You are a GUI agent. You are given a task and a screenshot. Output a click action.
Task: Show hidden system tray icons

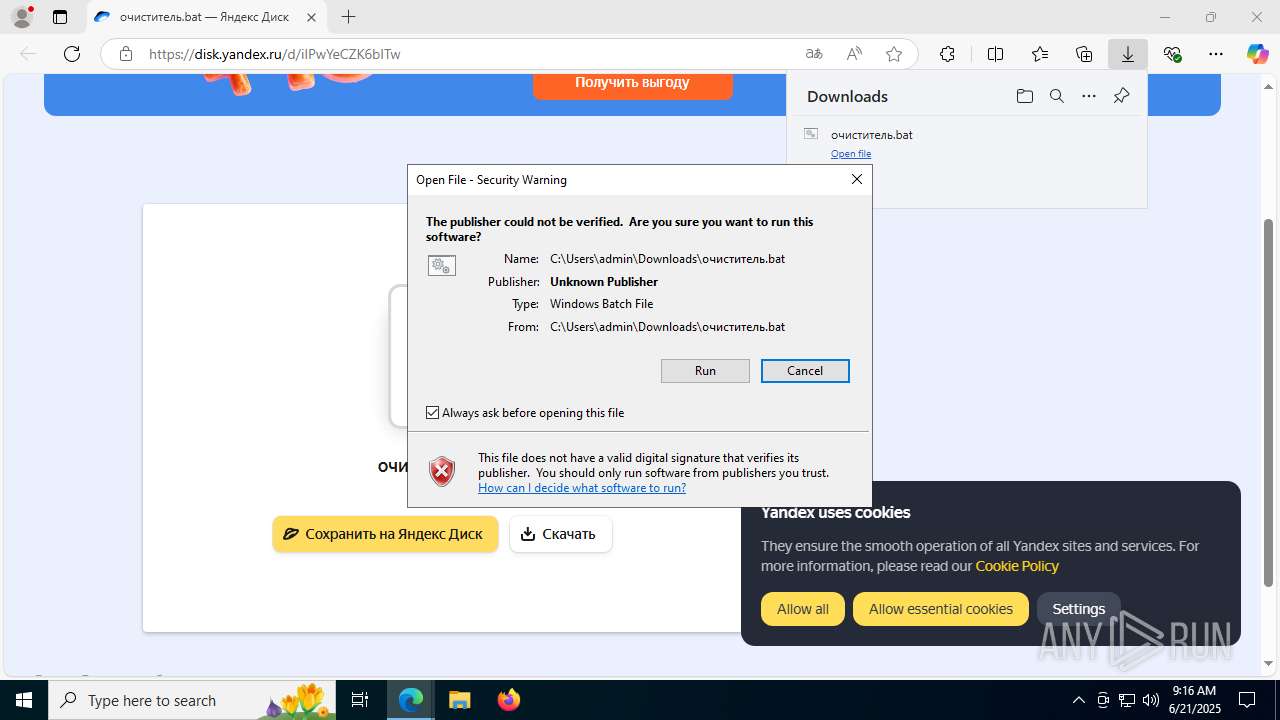click(x=1078, y=700)
